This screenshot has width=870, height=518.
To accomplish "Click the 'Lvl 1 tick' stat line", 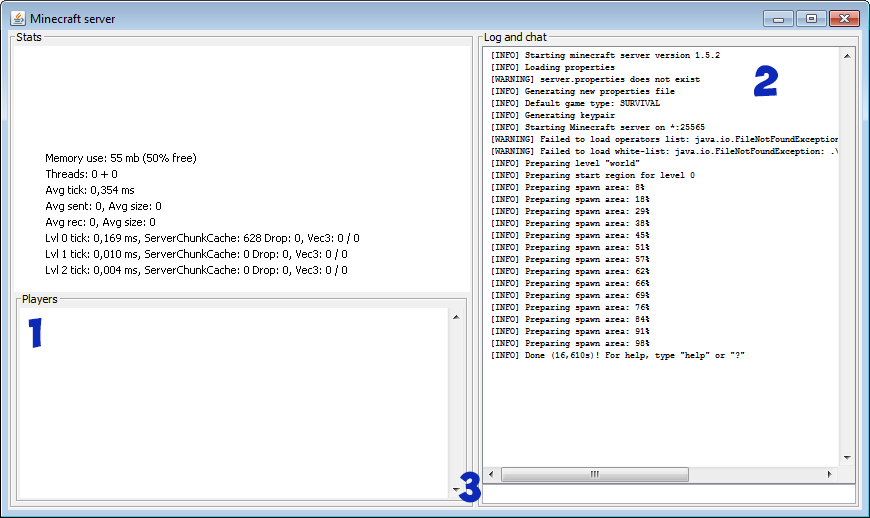I will coord(196,255).
